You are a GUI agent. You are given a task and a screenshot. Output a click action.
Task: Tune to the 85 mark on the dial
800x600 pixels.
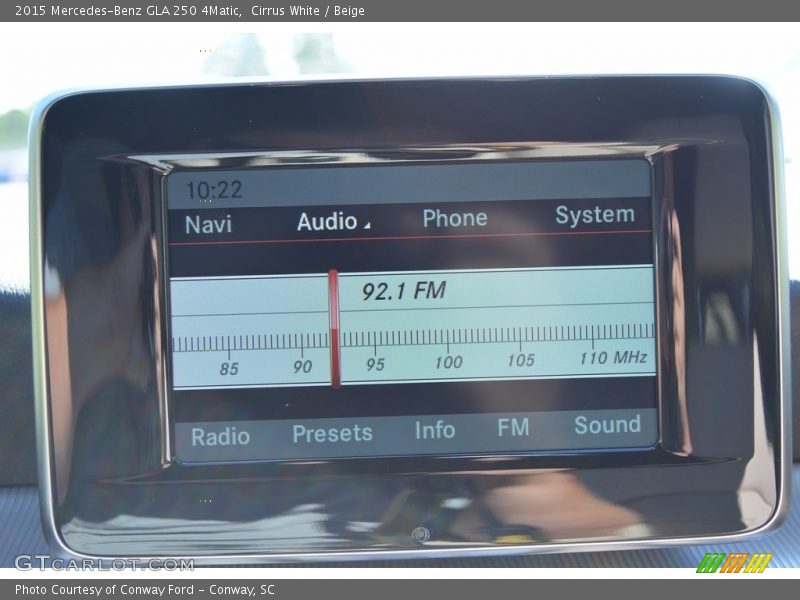click(229, 368)
